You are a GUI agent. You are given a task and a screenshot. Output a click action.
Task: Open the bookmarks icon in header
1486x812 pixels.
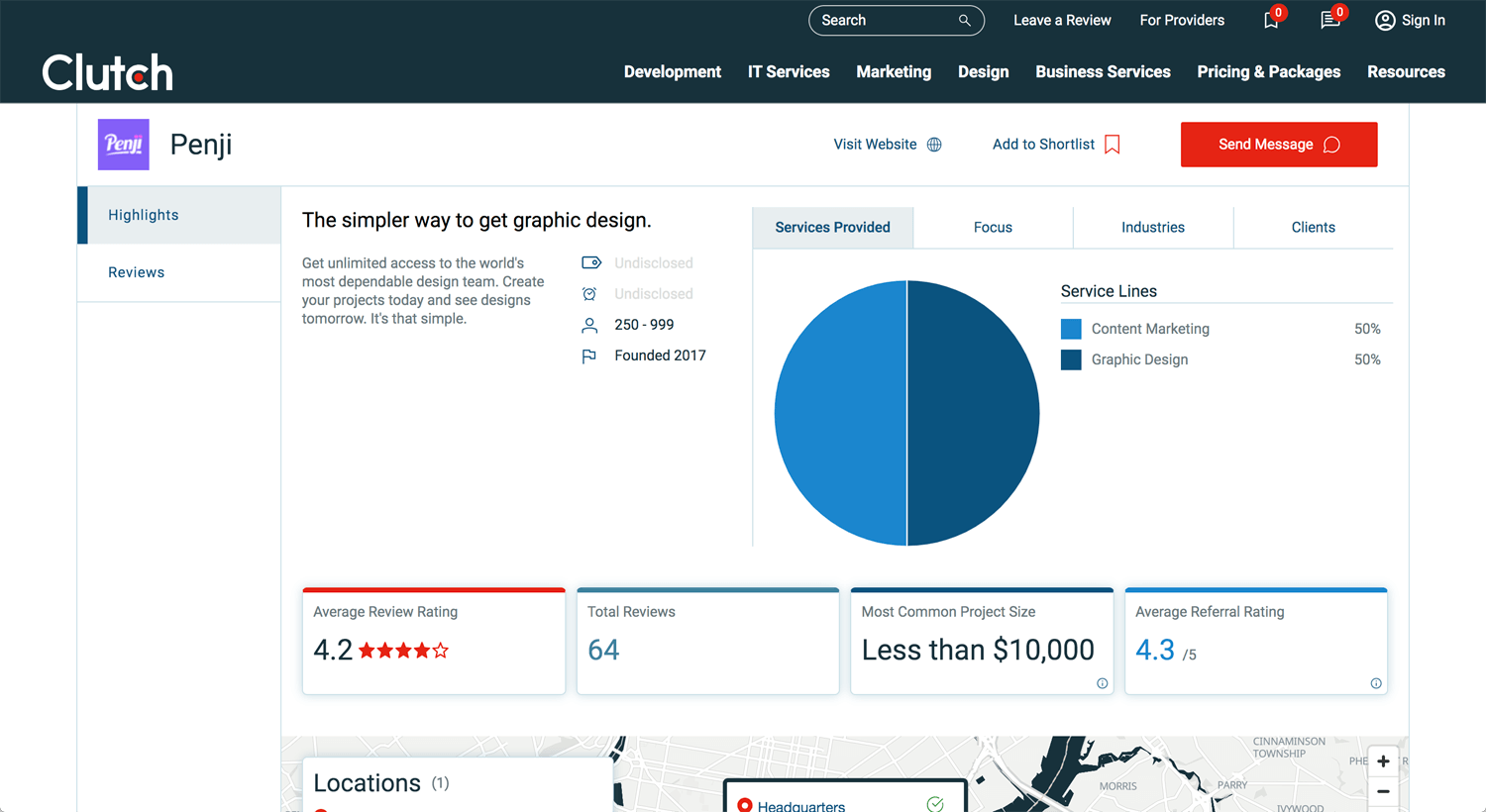(x=1271, y=20)
